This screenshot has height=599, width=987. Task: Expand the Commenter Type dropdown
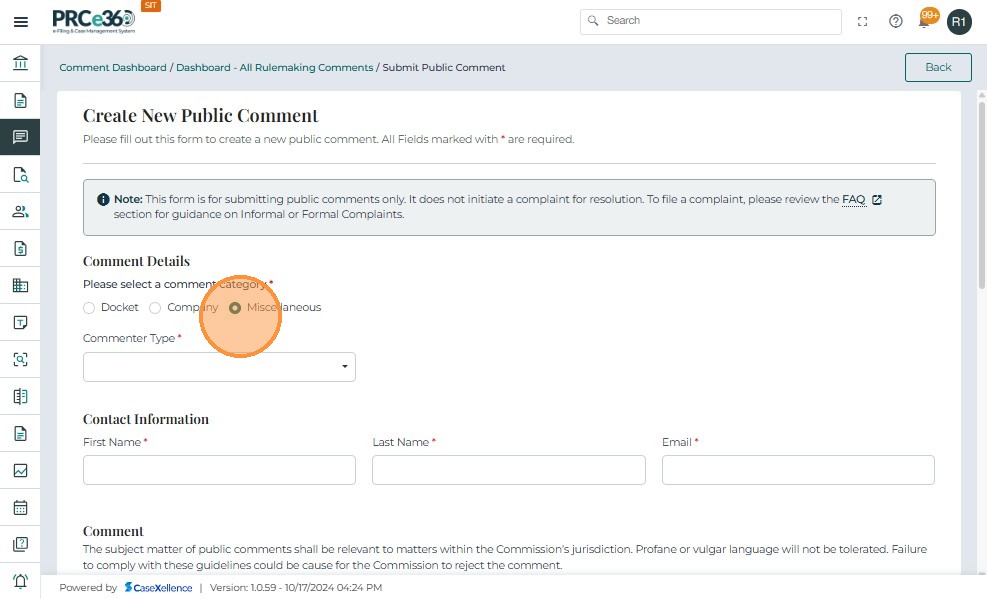[x=219, y=367]
